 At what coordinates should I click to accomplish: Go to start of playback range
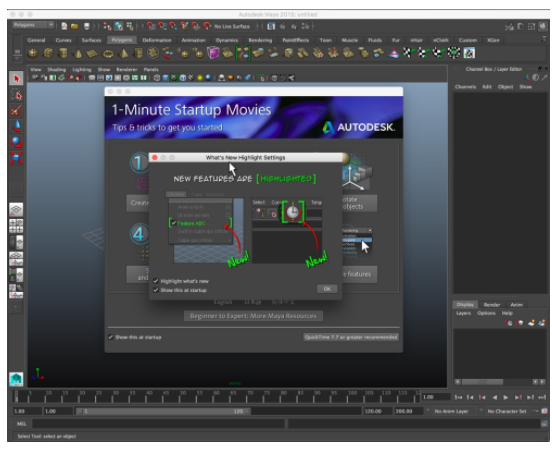[x=458, y=397]
